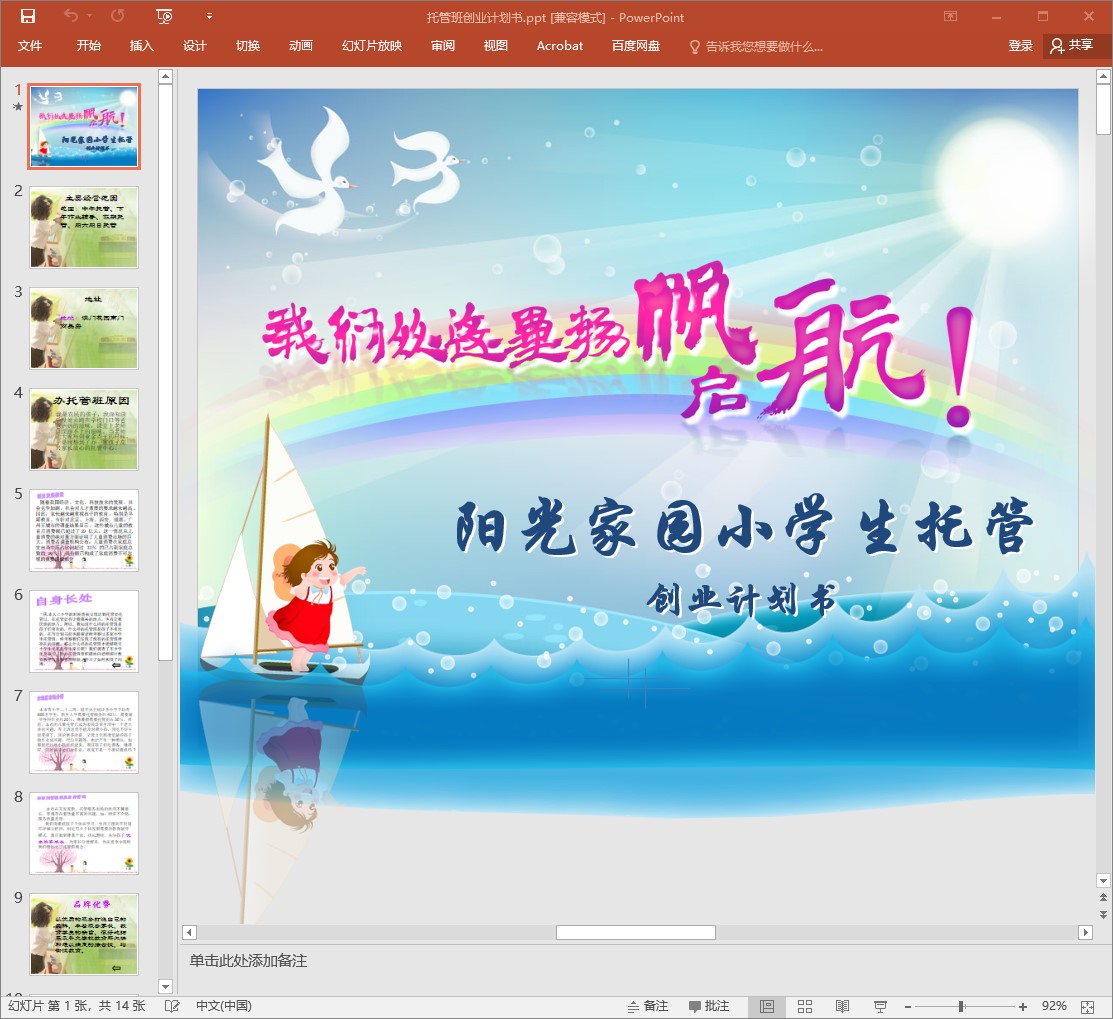Expand Customize Quick Access Toolbar dropdown
The image size is (1113, 1019).
tap(209, 16)
